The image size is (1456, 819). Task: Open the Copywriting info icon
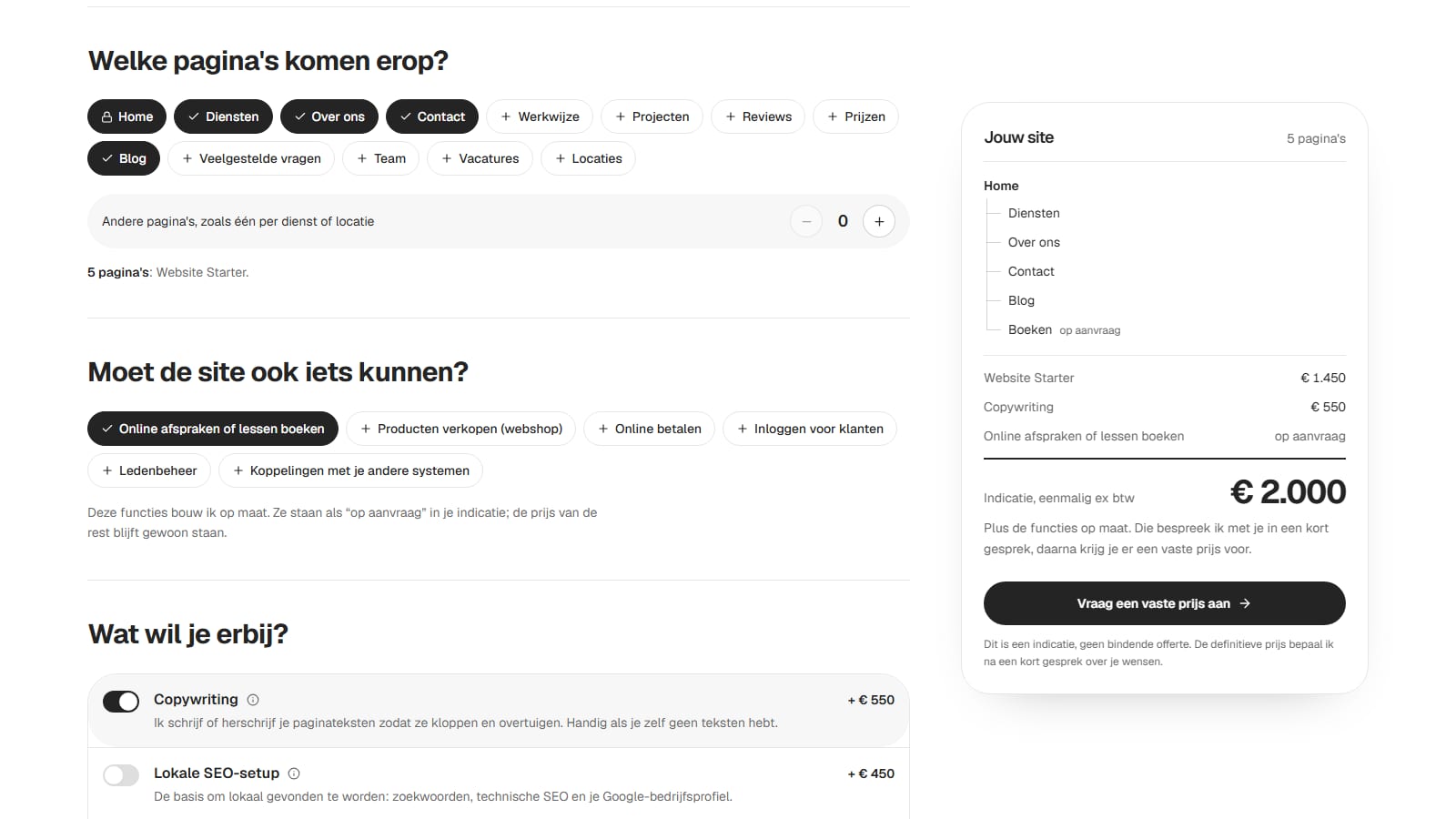253,700
